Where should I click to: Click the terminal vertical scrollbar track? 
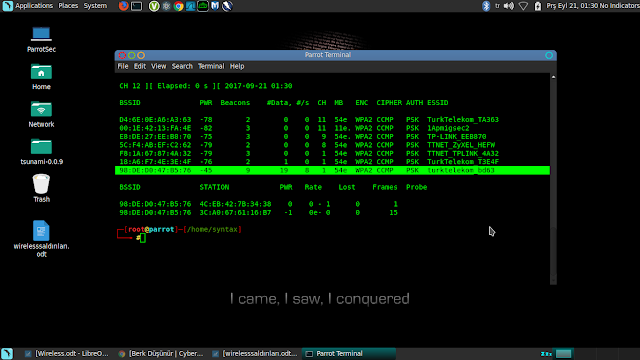[553, 180]
